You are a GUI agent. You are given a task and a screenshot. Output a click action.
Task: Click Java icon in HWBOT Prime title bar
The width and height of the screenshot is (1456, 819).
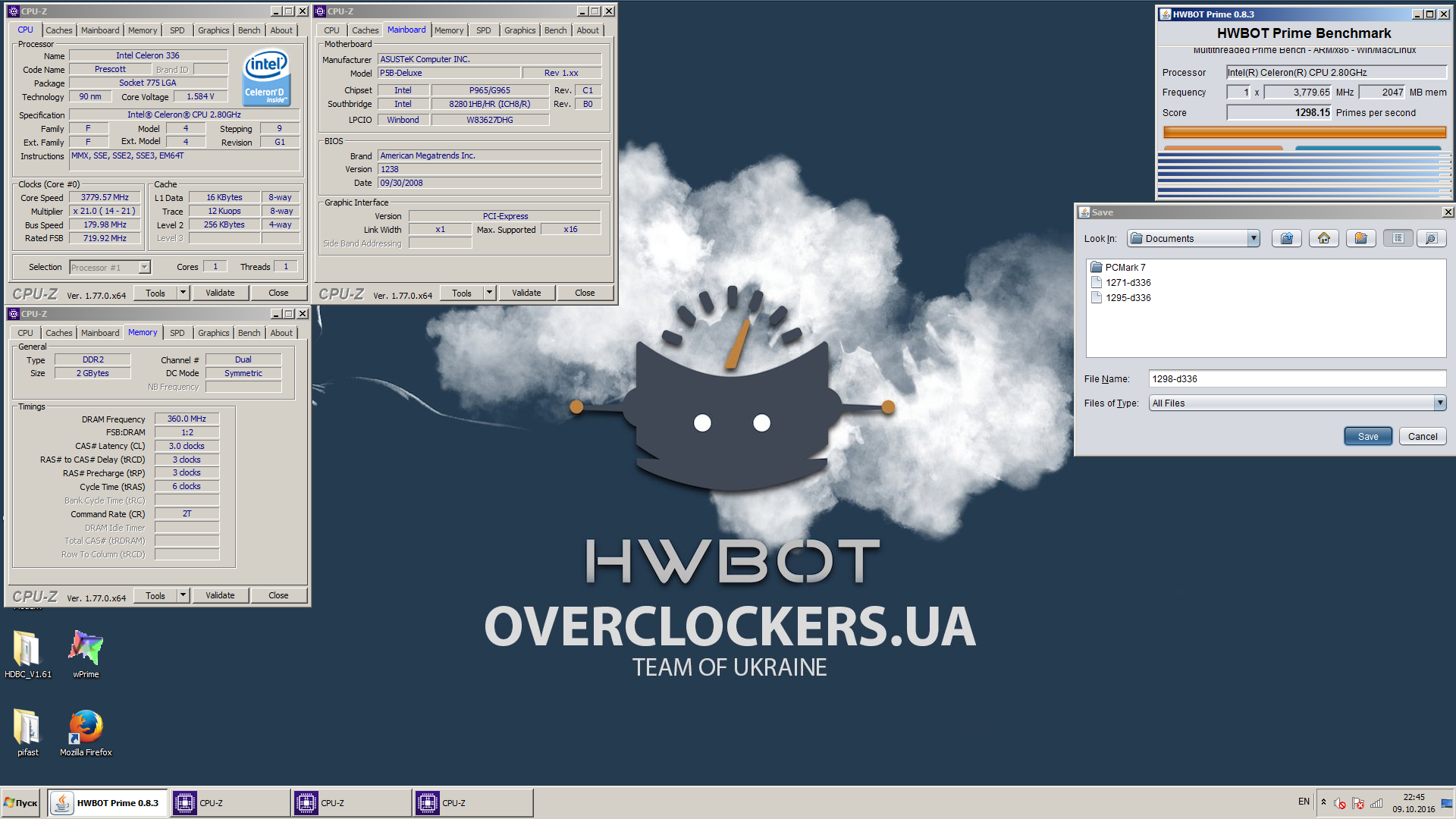click(x=1165, y=14)
